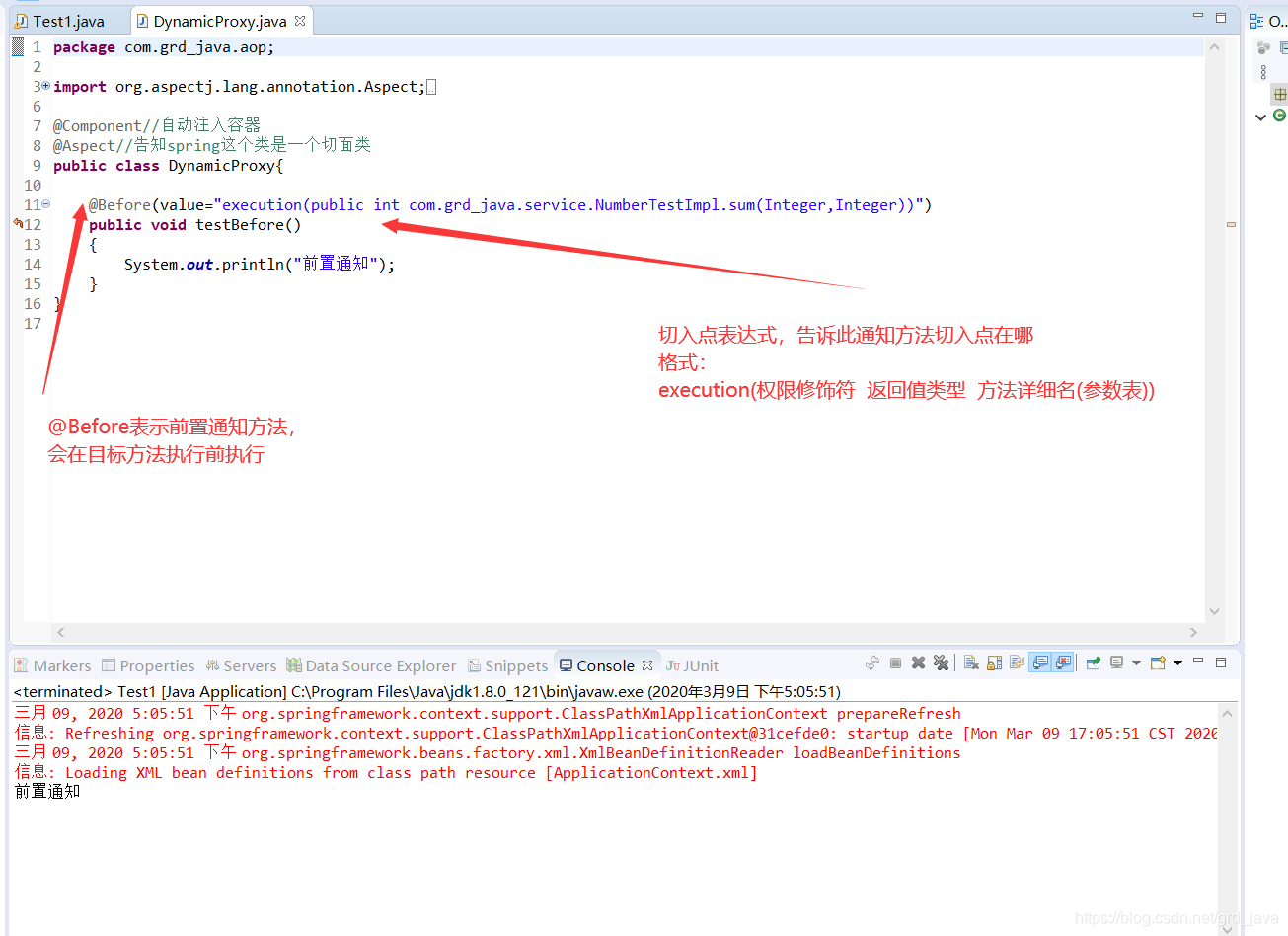1288x936 pixels.
Task: Click the @Aspect annotation on line 8
Action: (84, 146)
